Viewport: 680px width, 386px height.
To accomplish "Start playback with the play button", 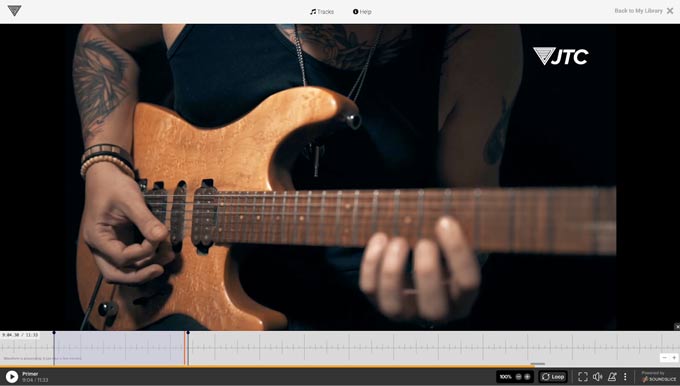I will [12, 376].
